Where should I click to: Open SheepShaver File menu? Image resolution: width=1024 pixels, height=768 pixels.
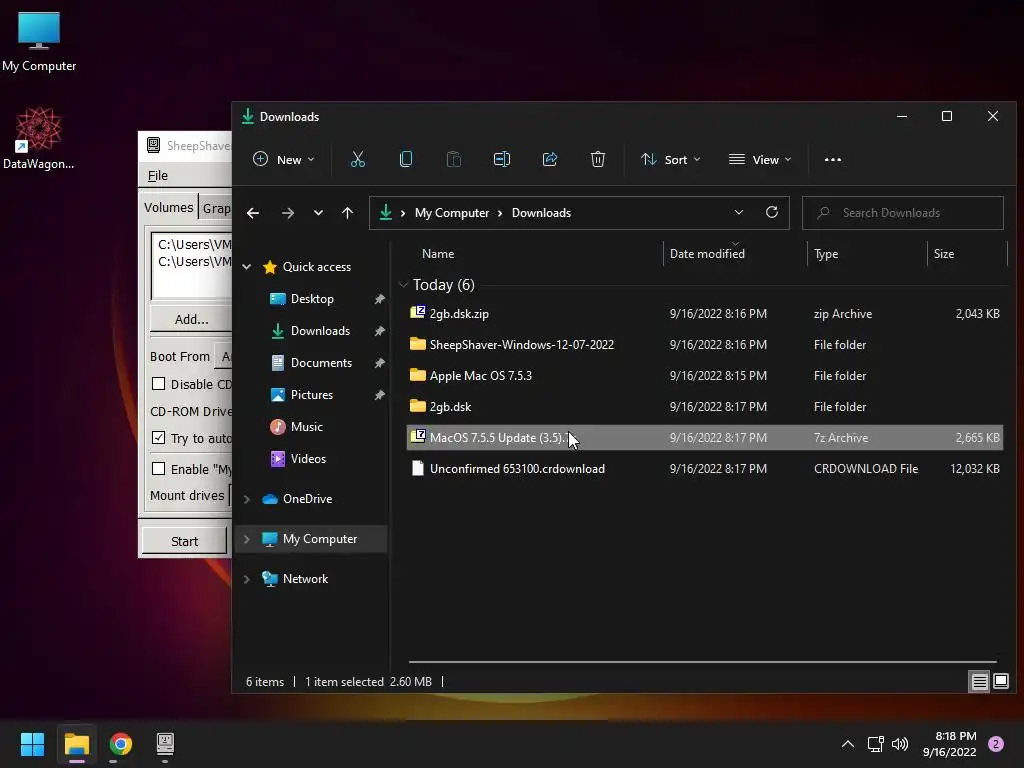point(157,175)
